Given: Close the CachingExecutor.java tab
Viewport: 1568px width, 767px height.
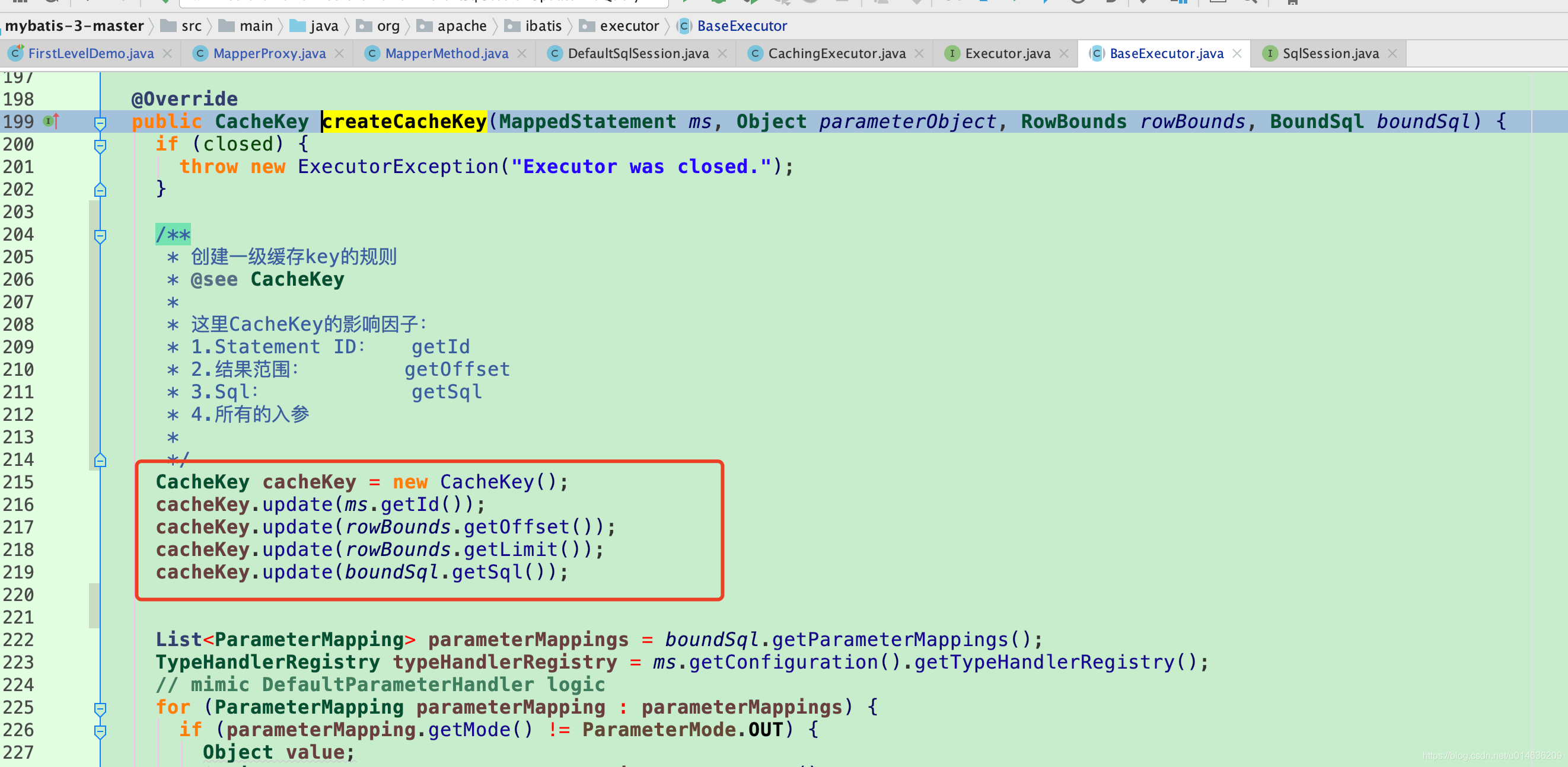Looking at the screenshot, I should [920, 53].
